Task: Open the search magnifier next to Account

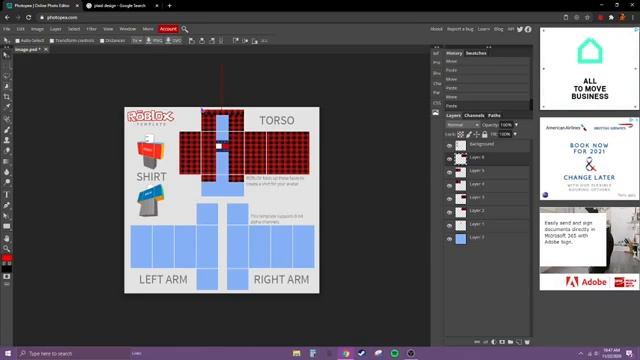Action: click(x=184, y=29)
